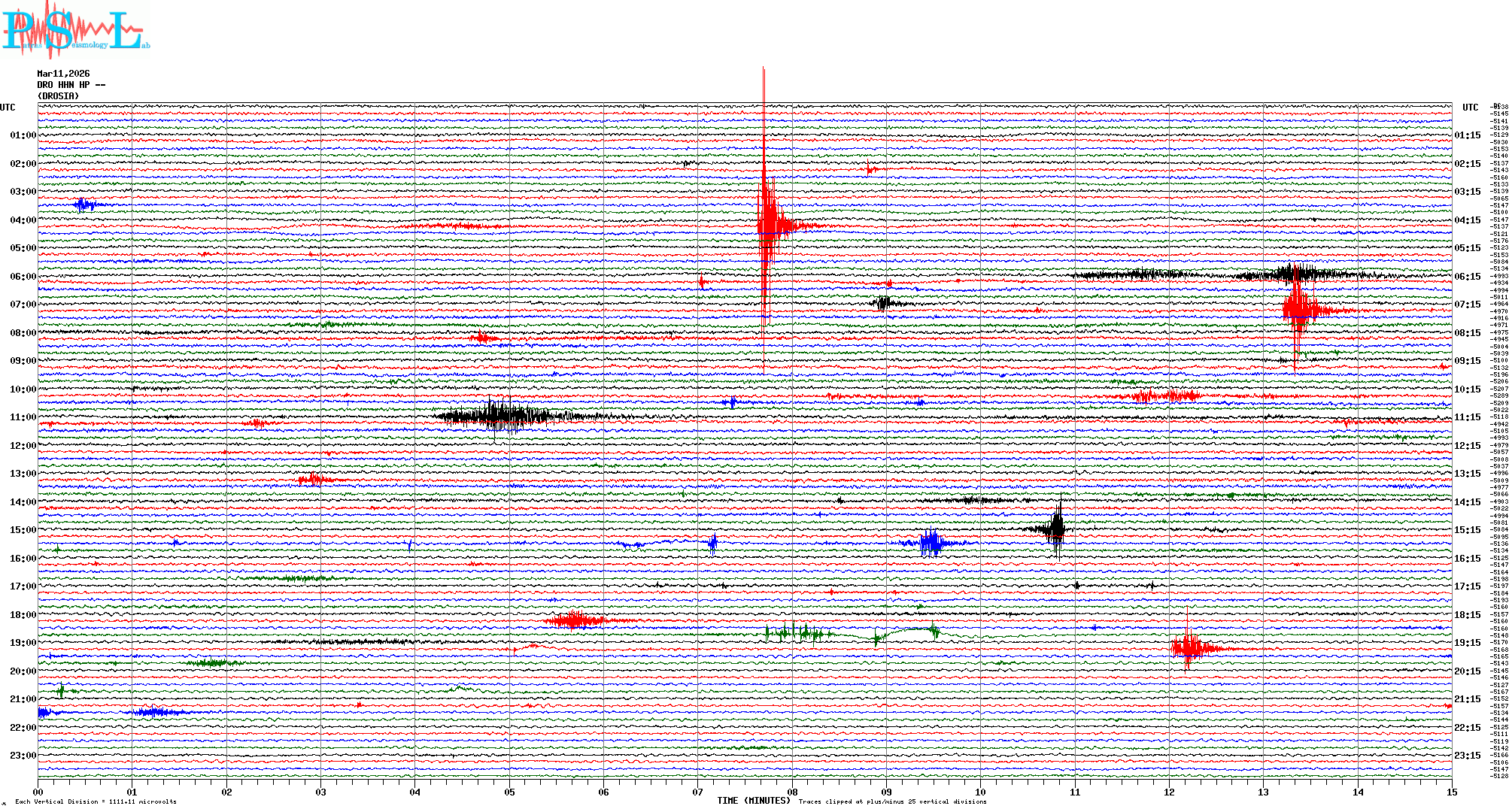
Task: Click the (DROSIA) station name text
Action: pos(58,96)
